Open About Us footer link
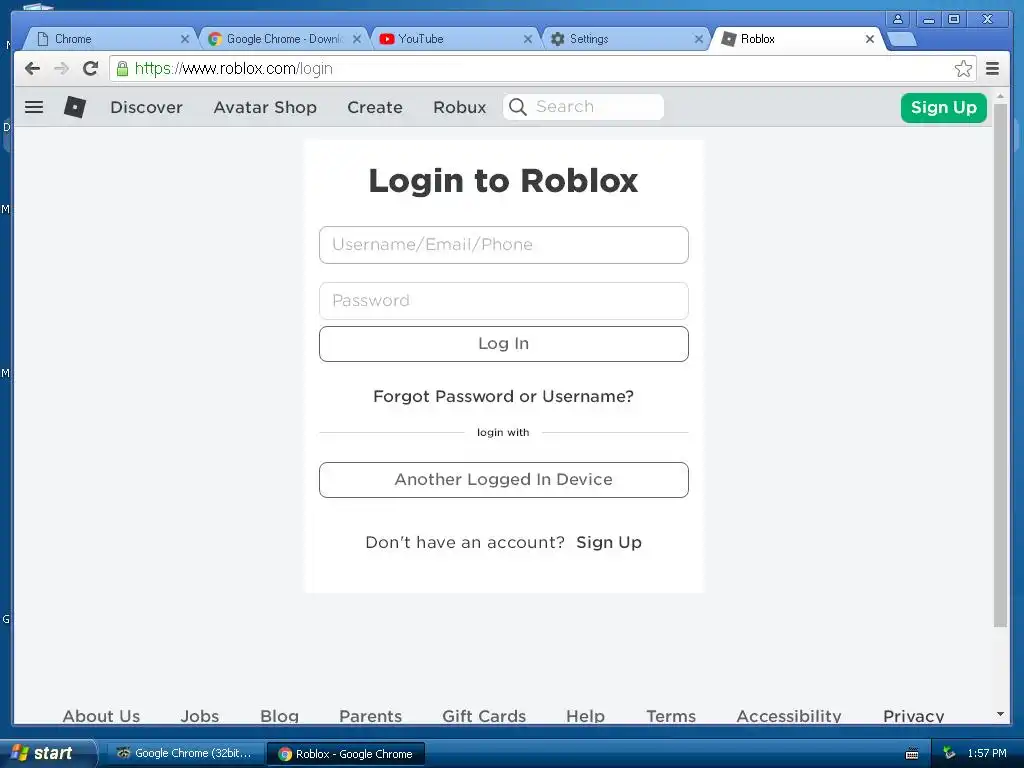Screen dimensions: 1024x768 101,716
